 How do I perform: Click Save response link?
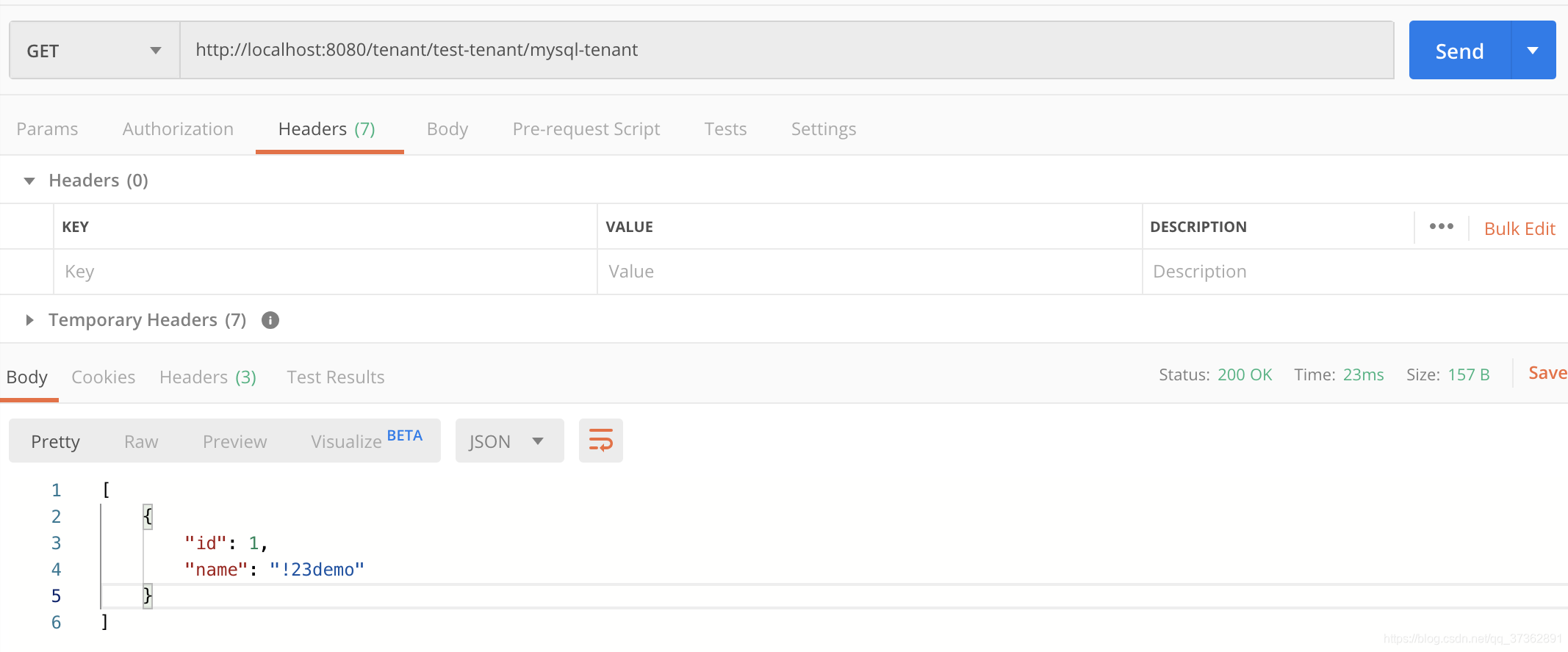tap(1547, 373)
